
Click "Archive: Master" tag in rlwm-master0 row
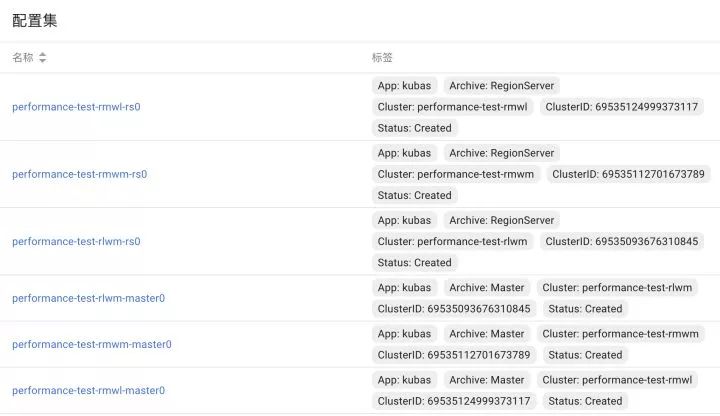[x=486, y=288]
